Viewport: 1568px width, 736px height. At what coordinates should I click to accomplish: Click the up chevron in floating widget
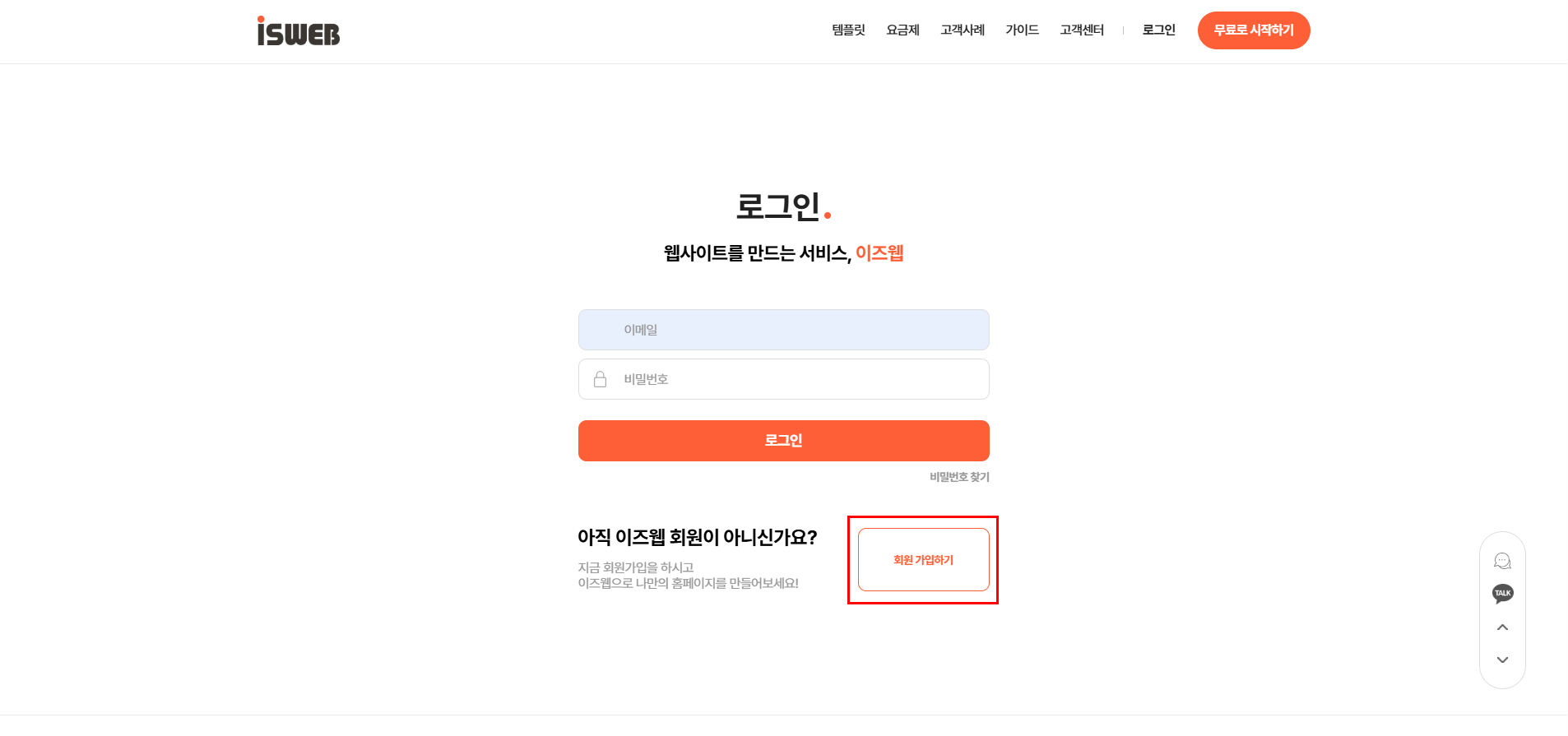tap(1502, 627)
